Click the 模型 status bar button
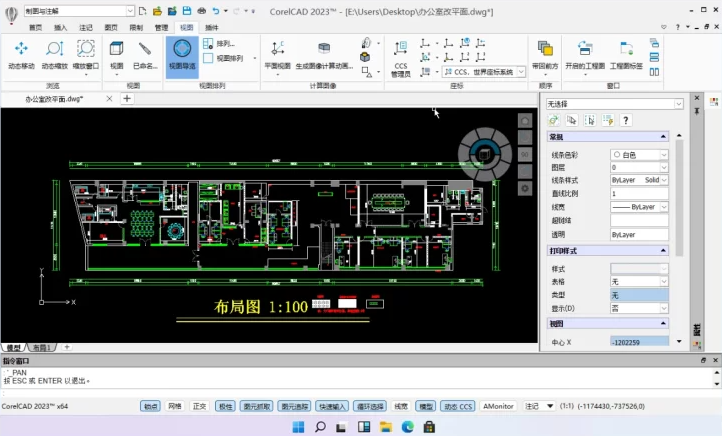This screenshot has width=722, height=436. pyautogui.click(x=425, y=406)
